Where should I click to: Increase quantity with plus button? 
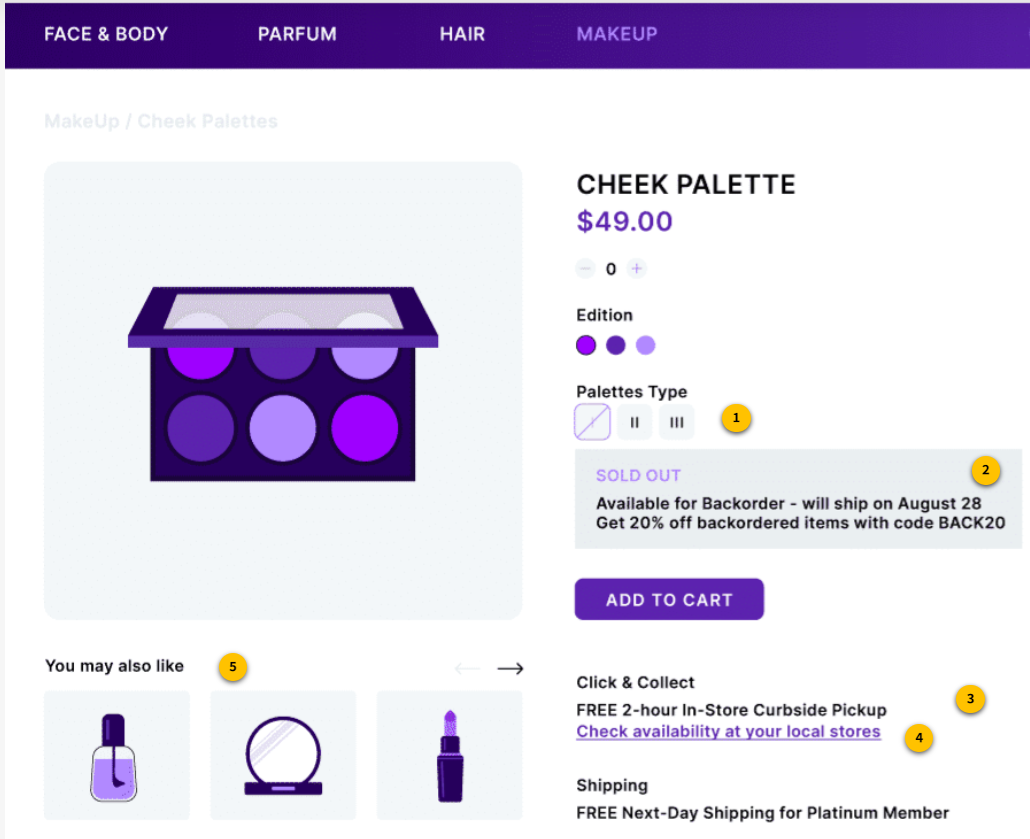(x=637, y=269)
